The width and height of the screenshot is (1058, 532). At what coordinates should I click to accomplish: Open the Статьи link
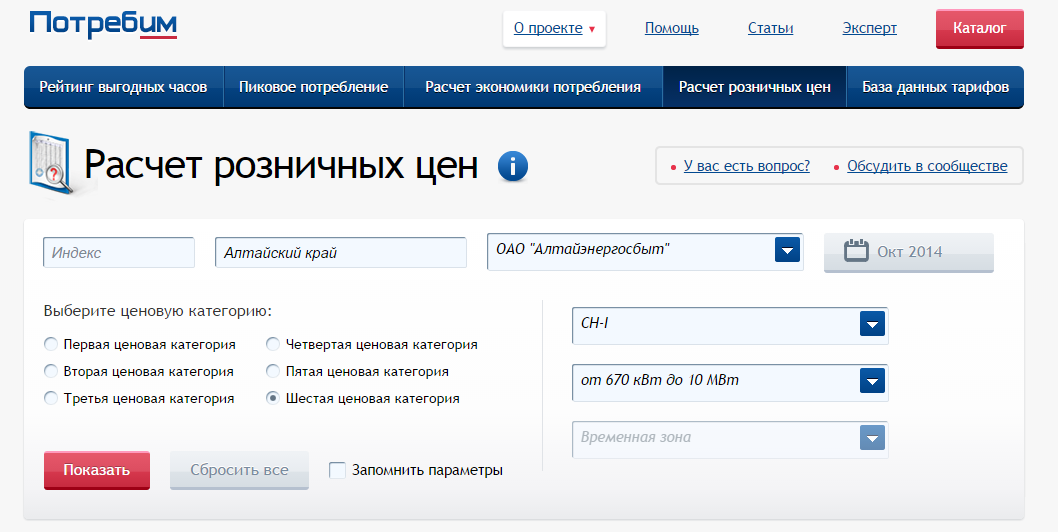tap(771, 28)
